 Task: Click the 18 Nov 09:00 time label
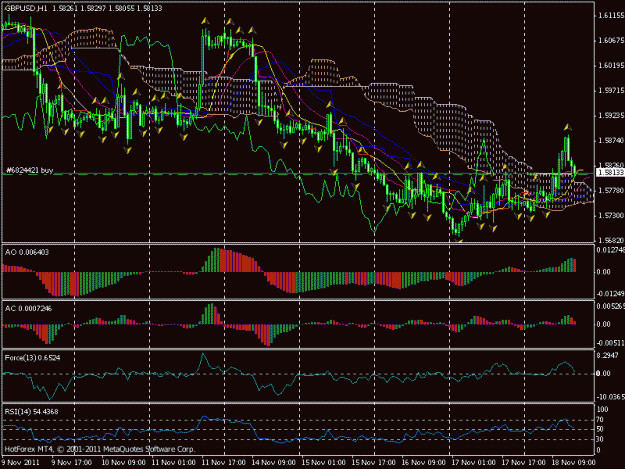573,462
